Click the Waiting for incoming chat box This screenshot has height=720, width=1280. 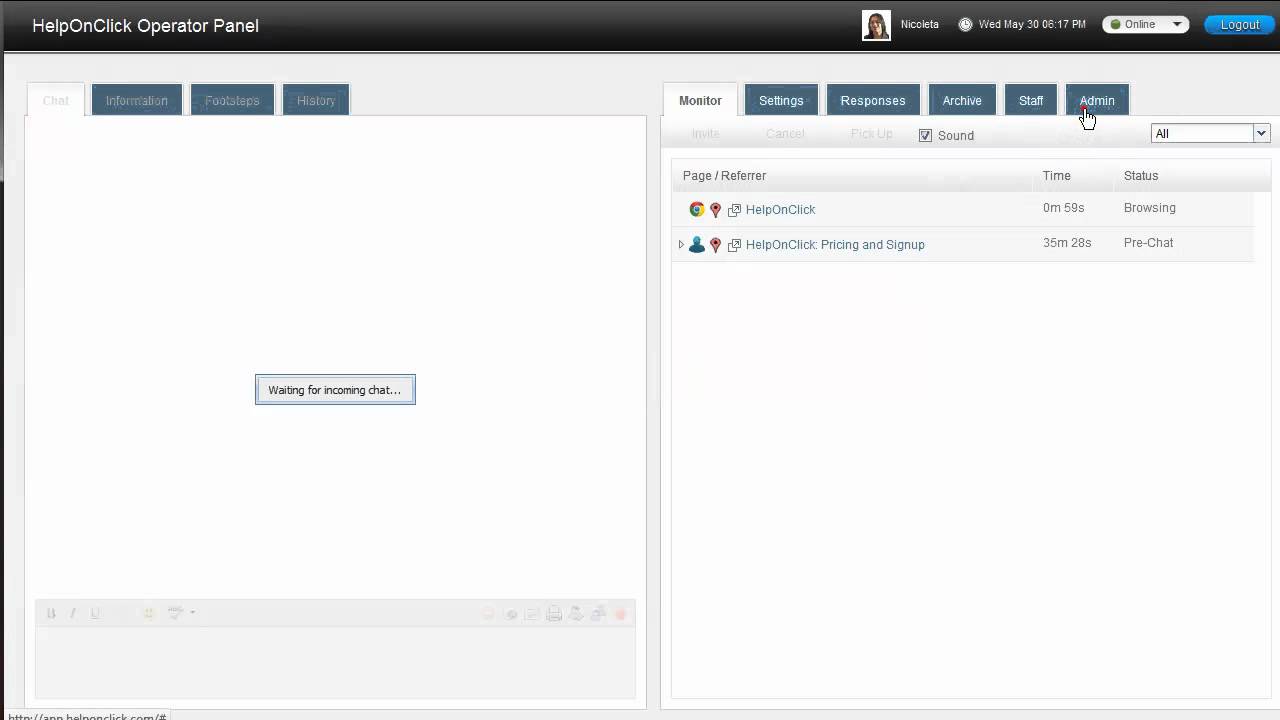click(335, 390)
